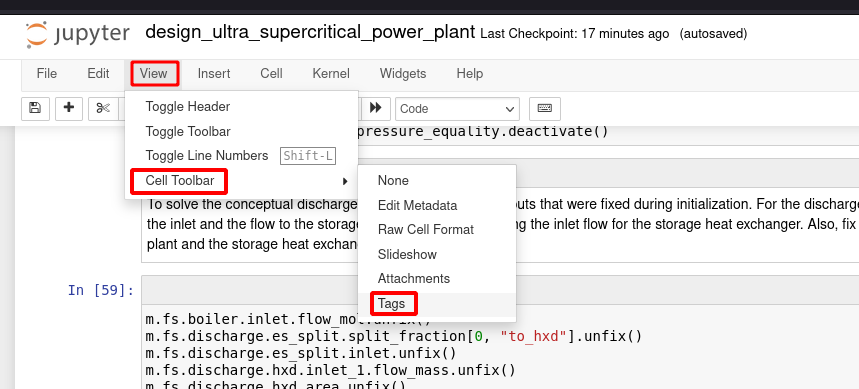
Task: Cut selected cells with scissors icon
Action: point(103,108)
